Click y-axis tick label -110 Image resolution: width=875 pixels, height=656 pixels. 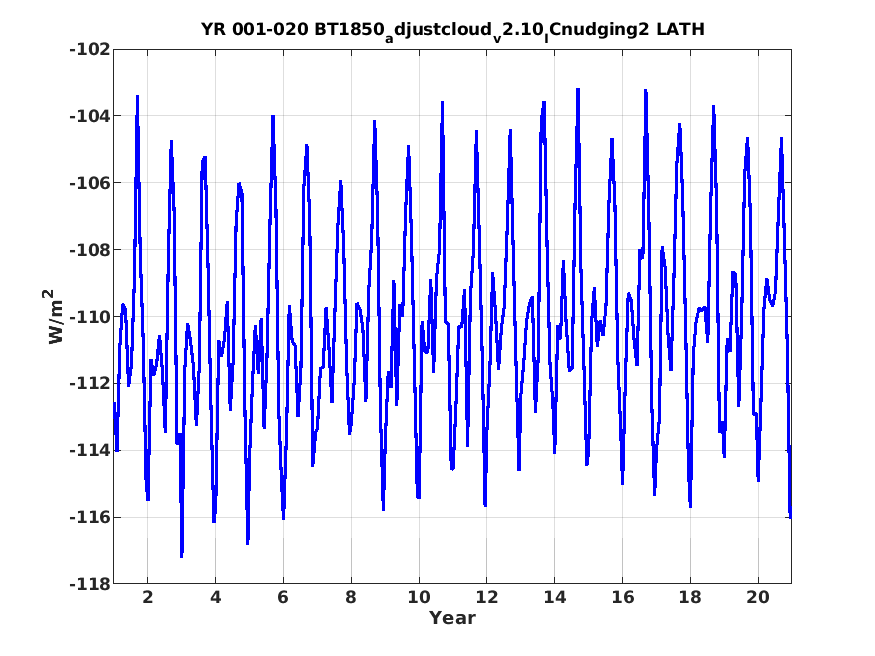click(90, 317)
